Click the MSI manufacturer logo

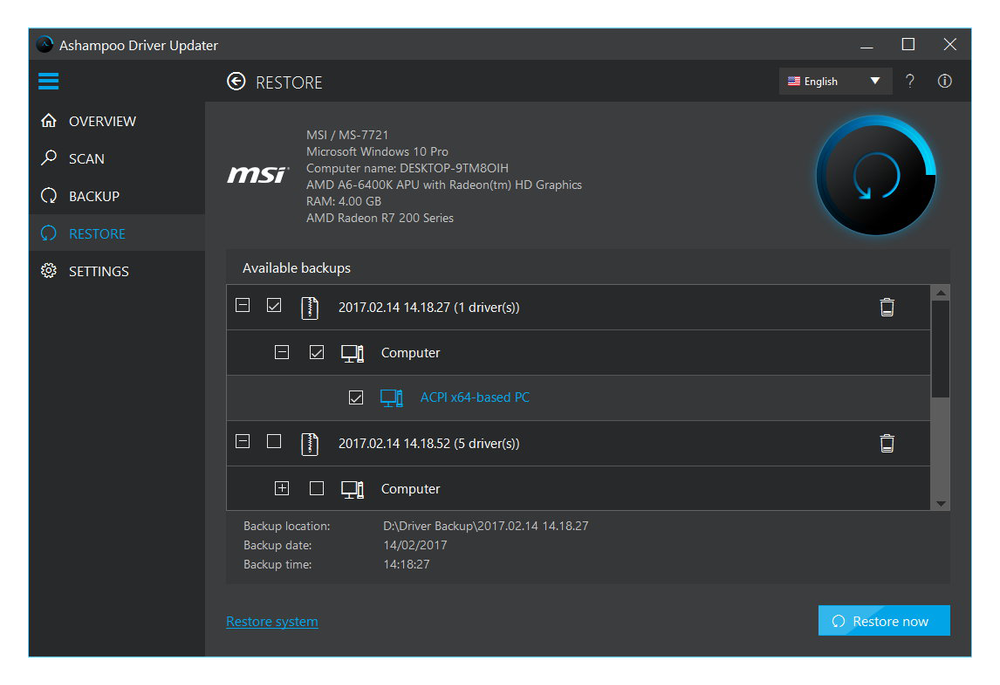[258, 174]
